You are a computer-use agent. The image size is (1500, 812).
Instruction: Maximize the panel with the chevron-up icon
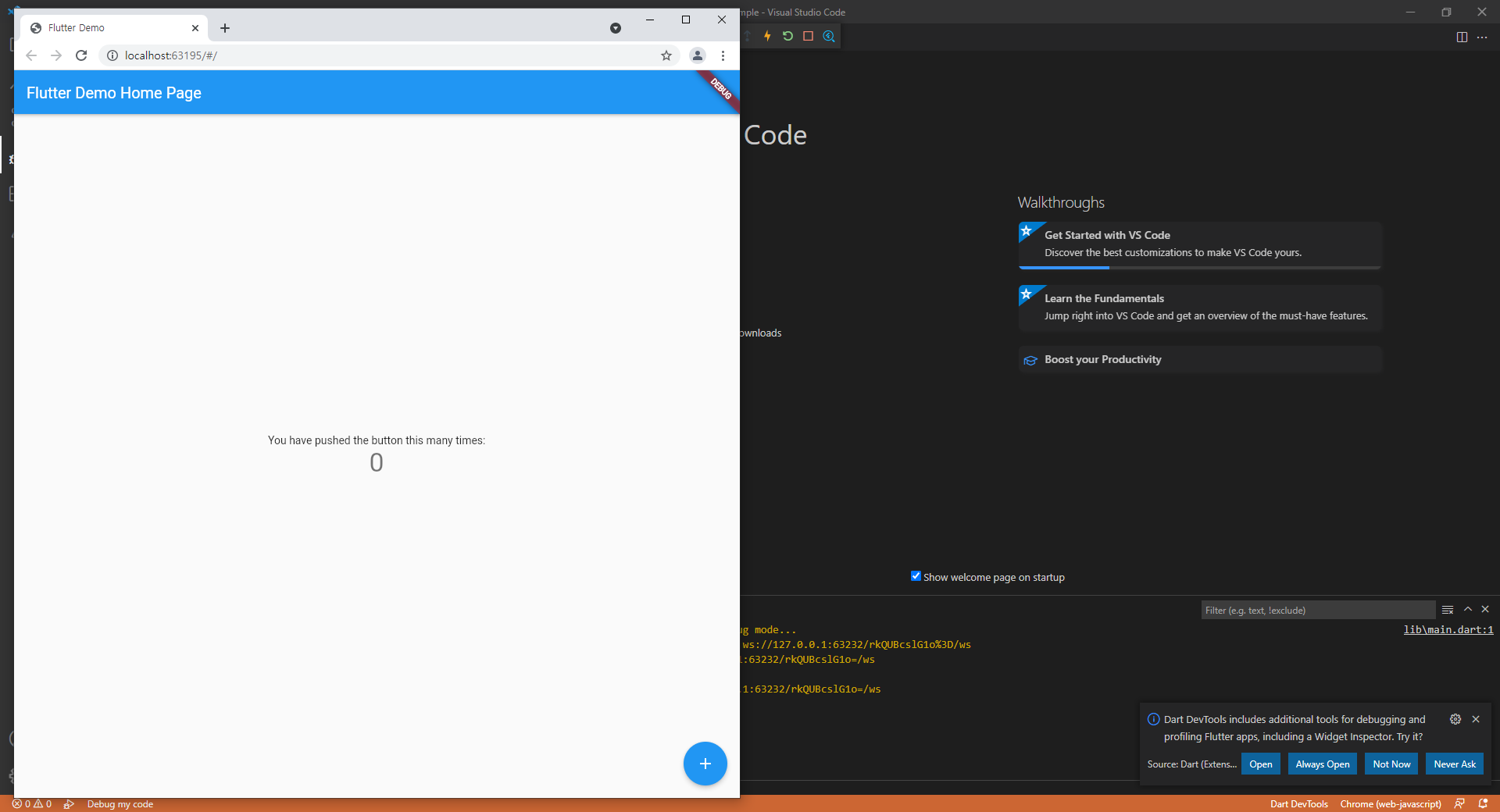(1468, 609)
